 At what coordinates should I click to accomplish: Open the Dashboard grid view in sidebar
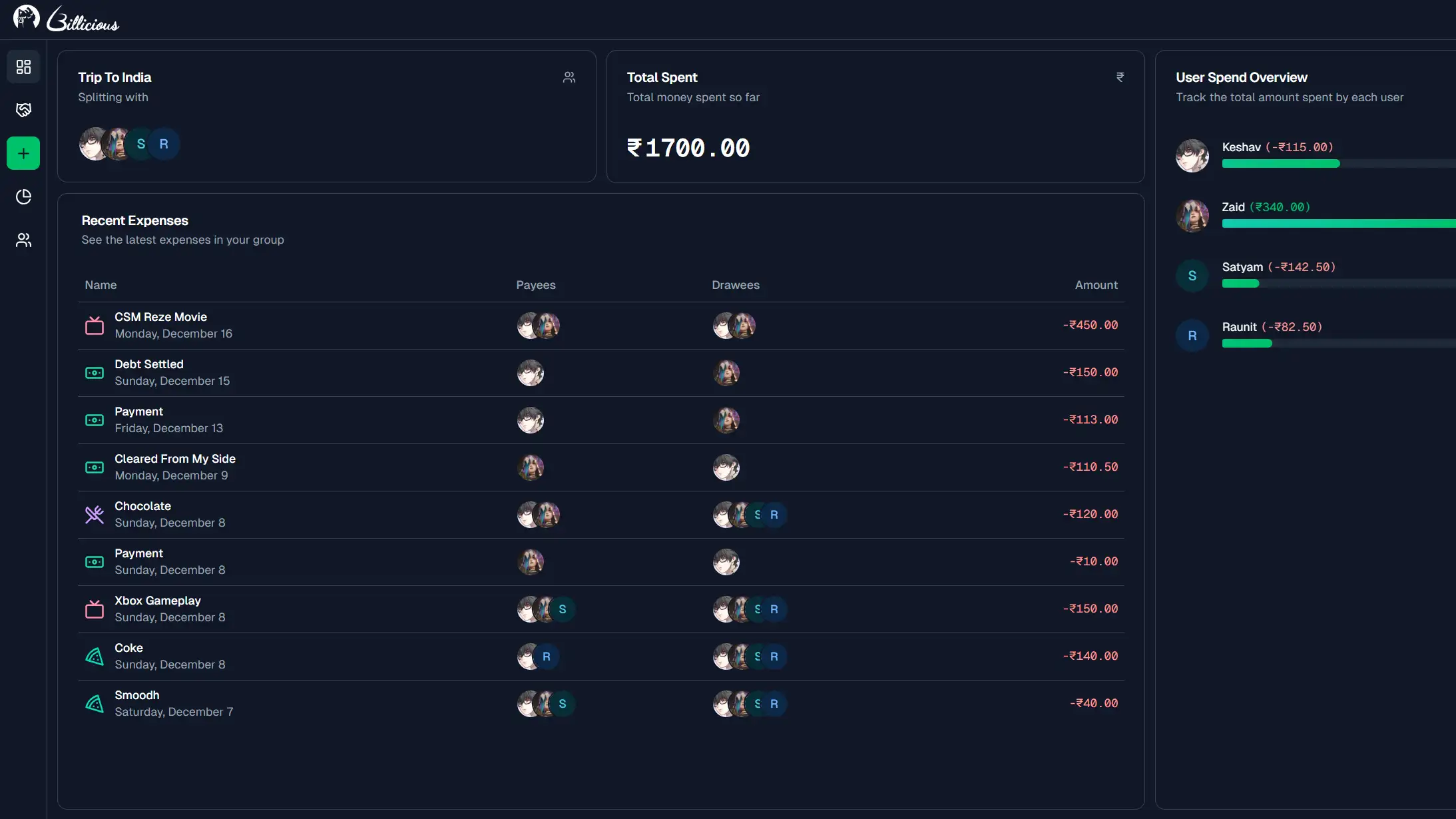click(24, 67)
